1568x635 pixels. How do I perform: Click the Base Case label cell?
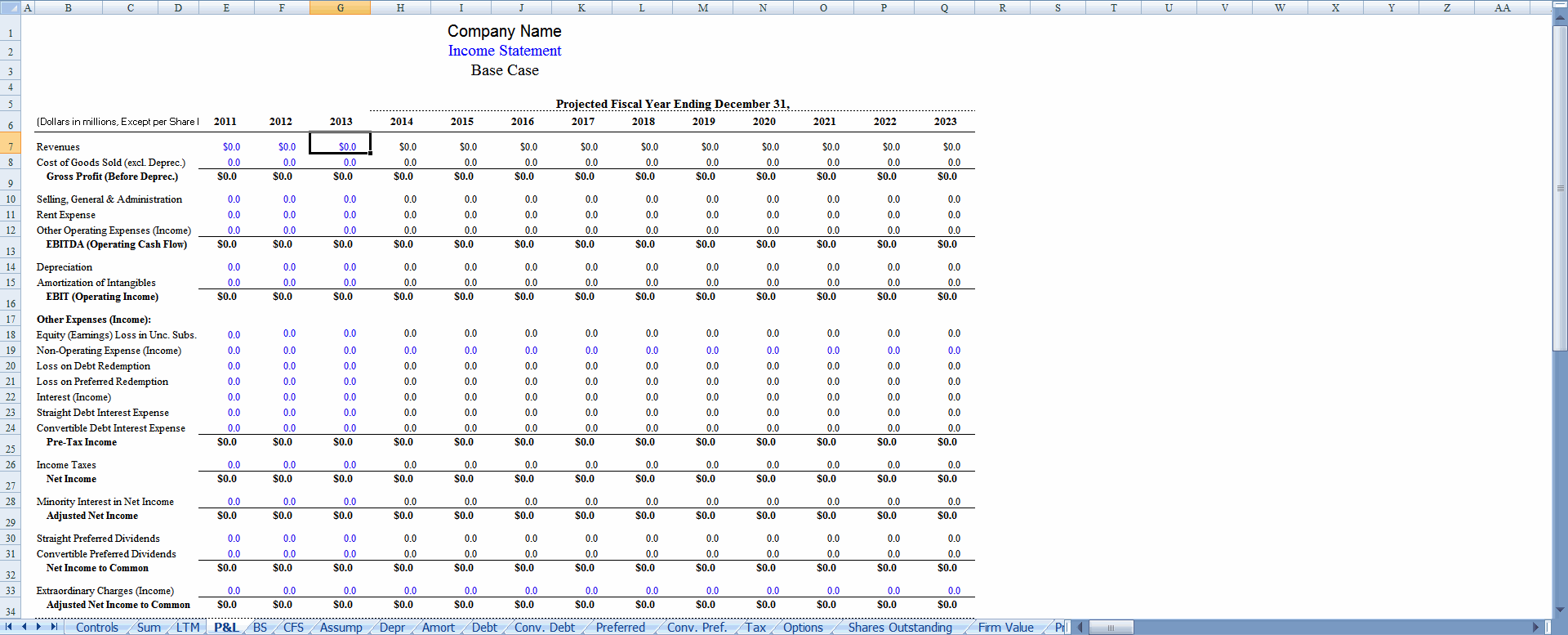click(x=505, y=70)
